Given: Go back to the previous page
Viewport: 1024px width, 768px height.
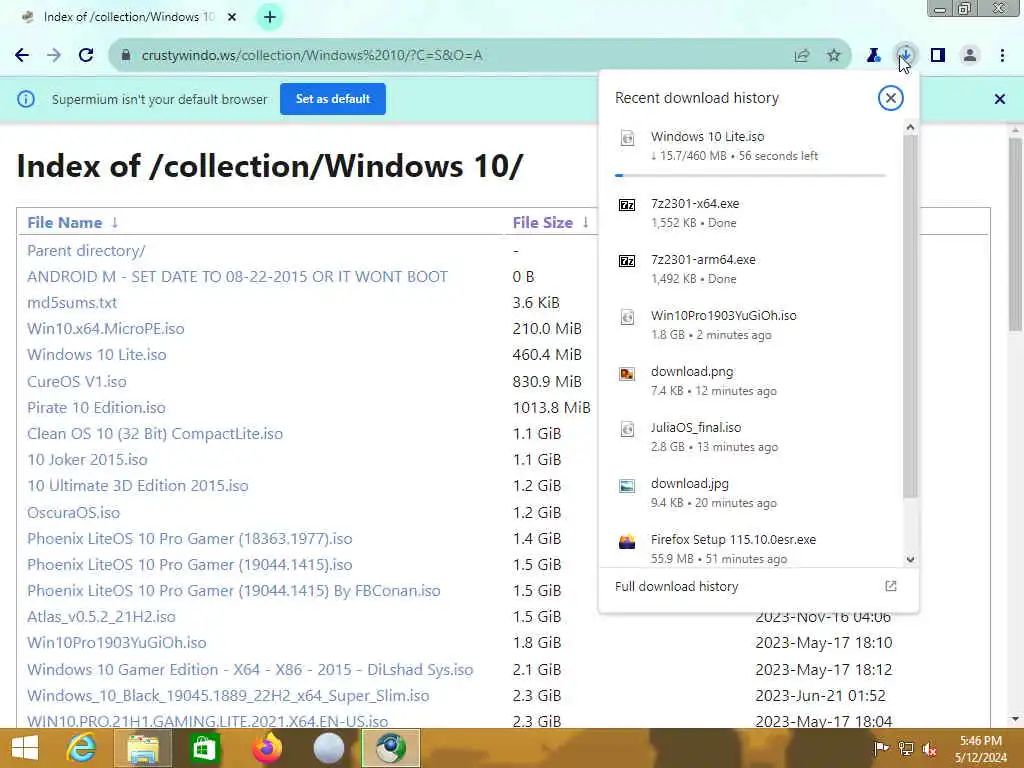Looking at the screenshot, I should (22, 56).
